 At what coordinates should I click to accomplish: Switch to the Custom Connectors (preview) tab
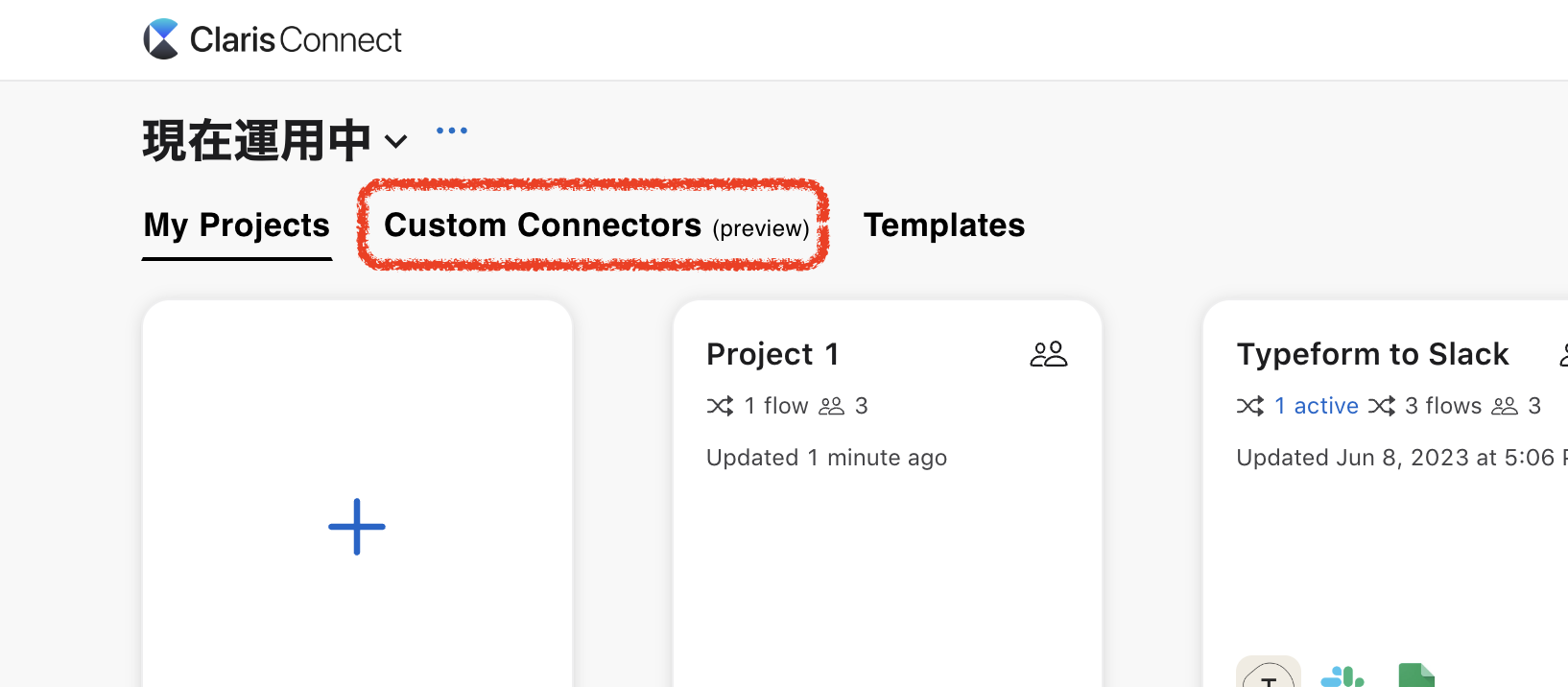(595, 225)
